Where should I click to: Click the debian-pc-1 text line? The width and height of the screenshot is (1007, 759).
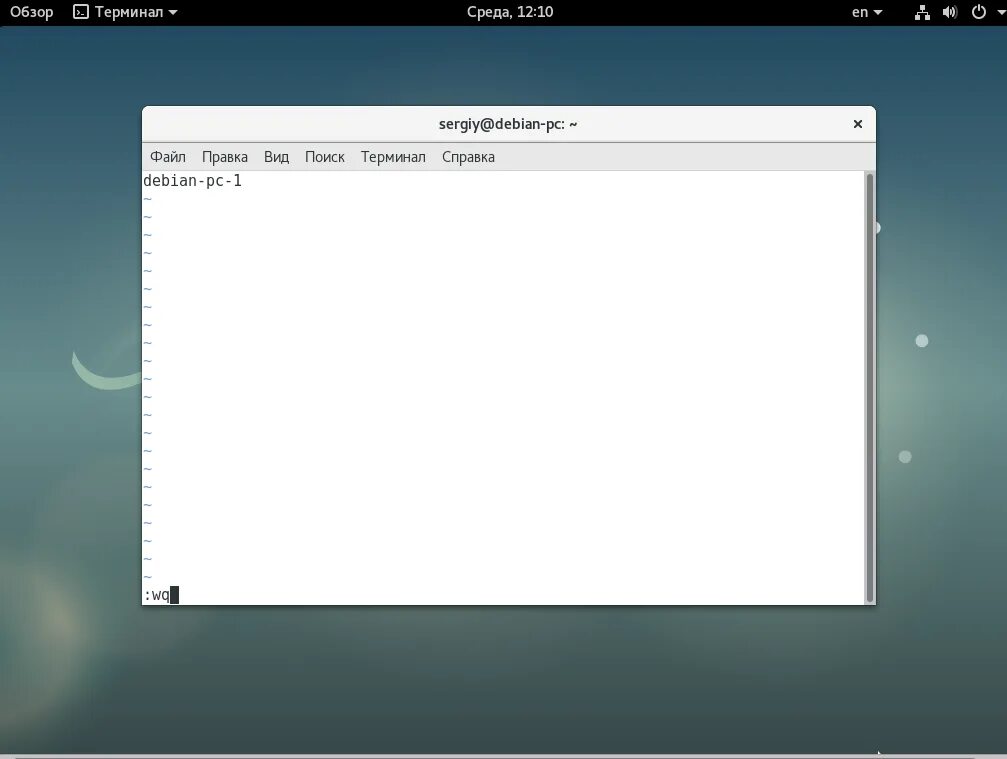(193, 181)
